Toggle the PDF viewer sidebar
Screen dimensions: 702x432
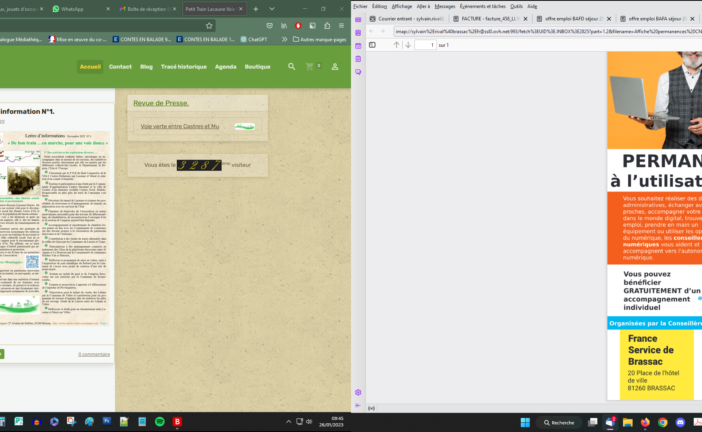[x=372, y=45]
